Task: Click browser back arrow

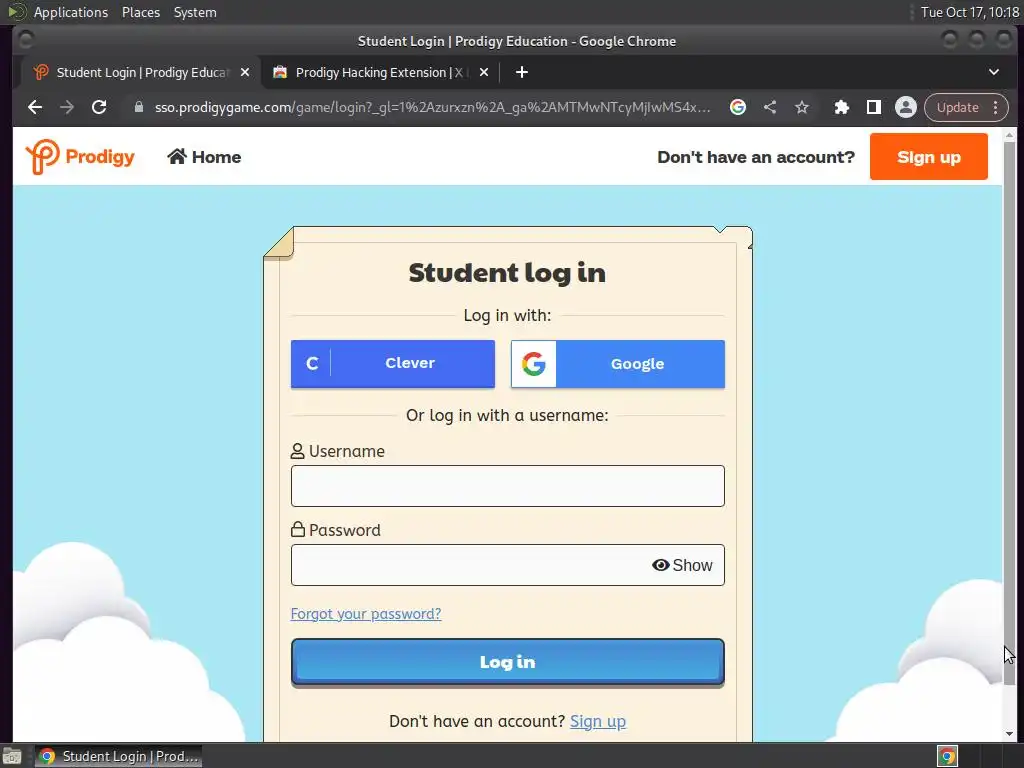Action: [35, 107]
